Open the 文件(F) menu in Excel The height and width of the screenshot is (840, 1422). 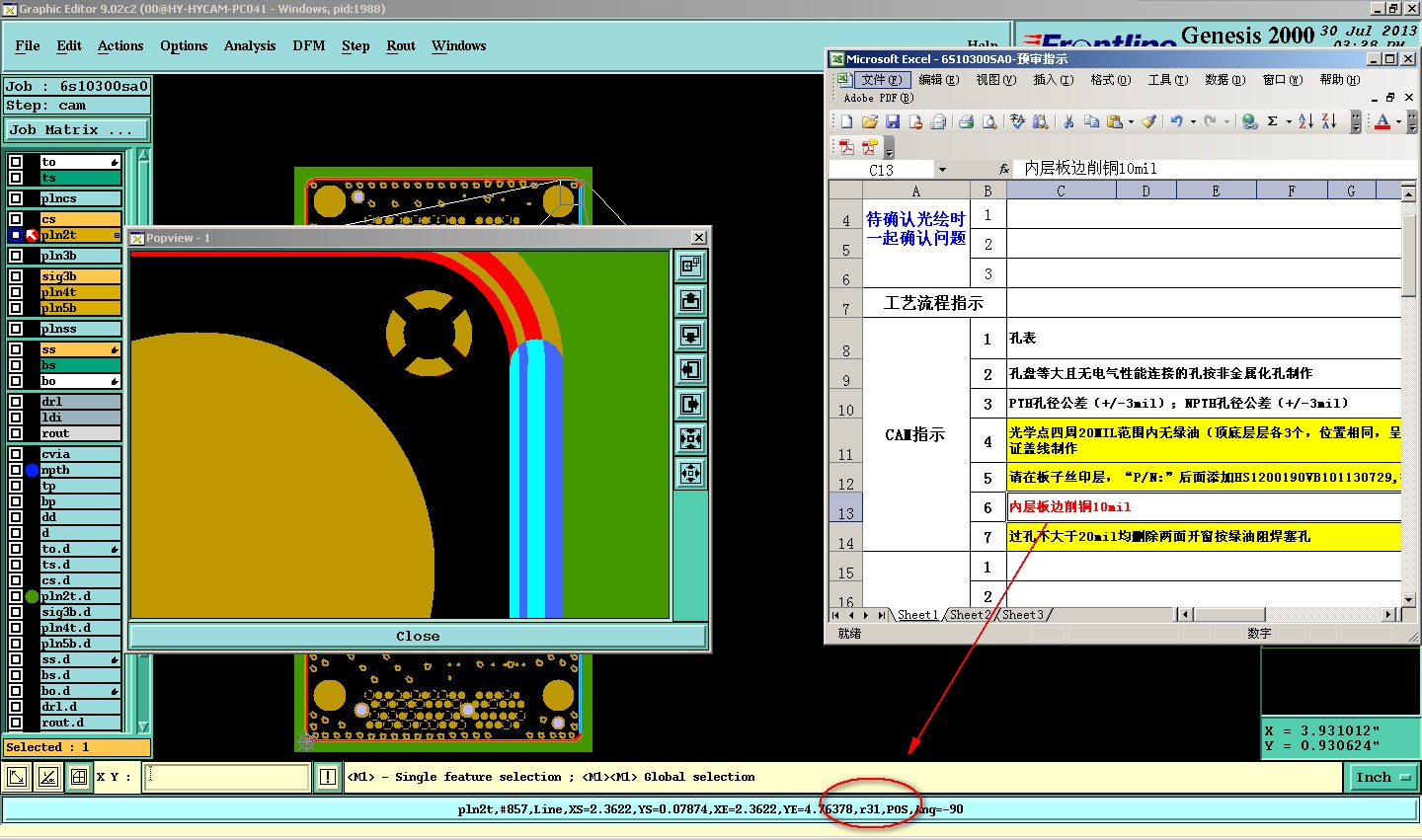pyautogui.click(x=881, y=80)
